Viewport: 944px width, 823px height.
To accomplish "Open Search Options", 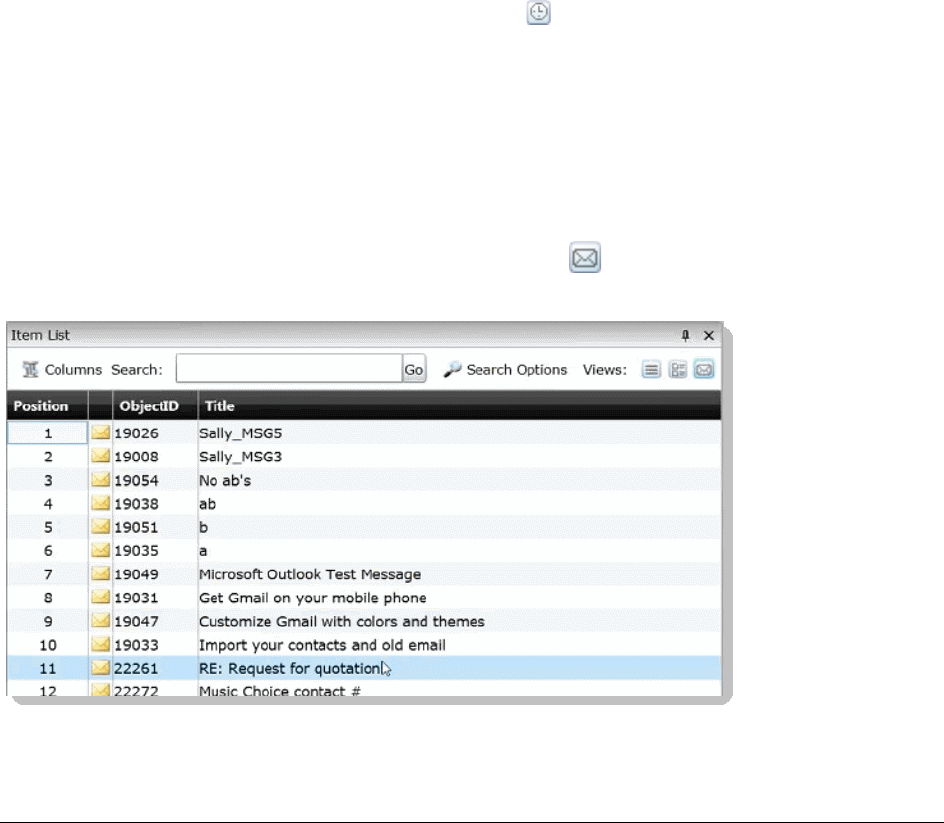I will coord(505,370).
